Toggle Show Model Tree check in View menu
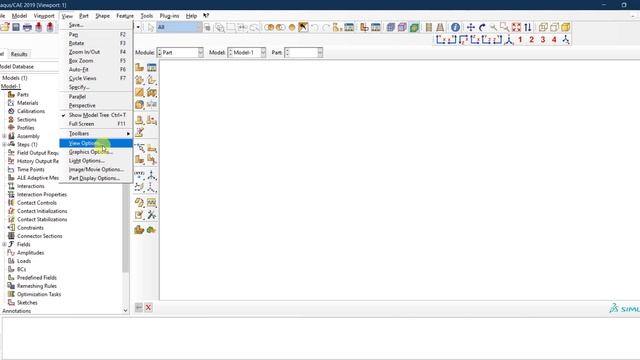This screenshot has width=640, height=360. click(x=96, y=115)
